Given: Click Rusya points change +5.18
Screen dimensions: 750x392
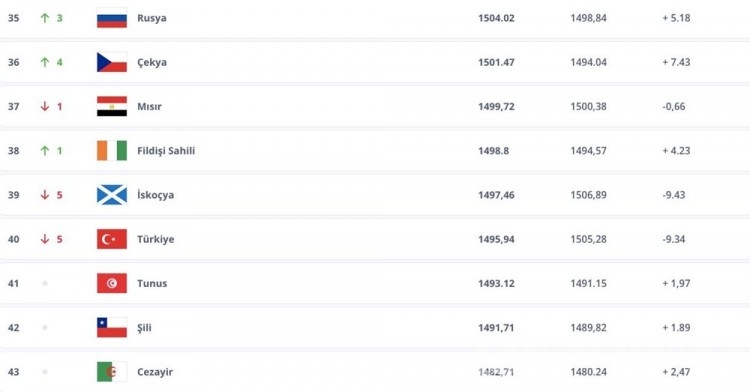Looking at the screenshot, I should [676, 18].
